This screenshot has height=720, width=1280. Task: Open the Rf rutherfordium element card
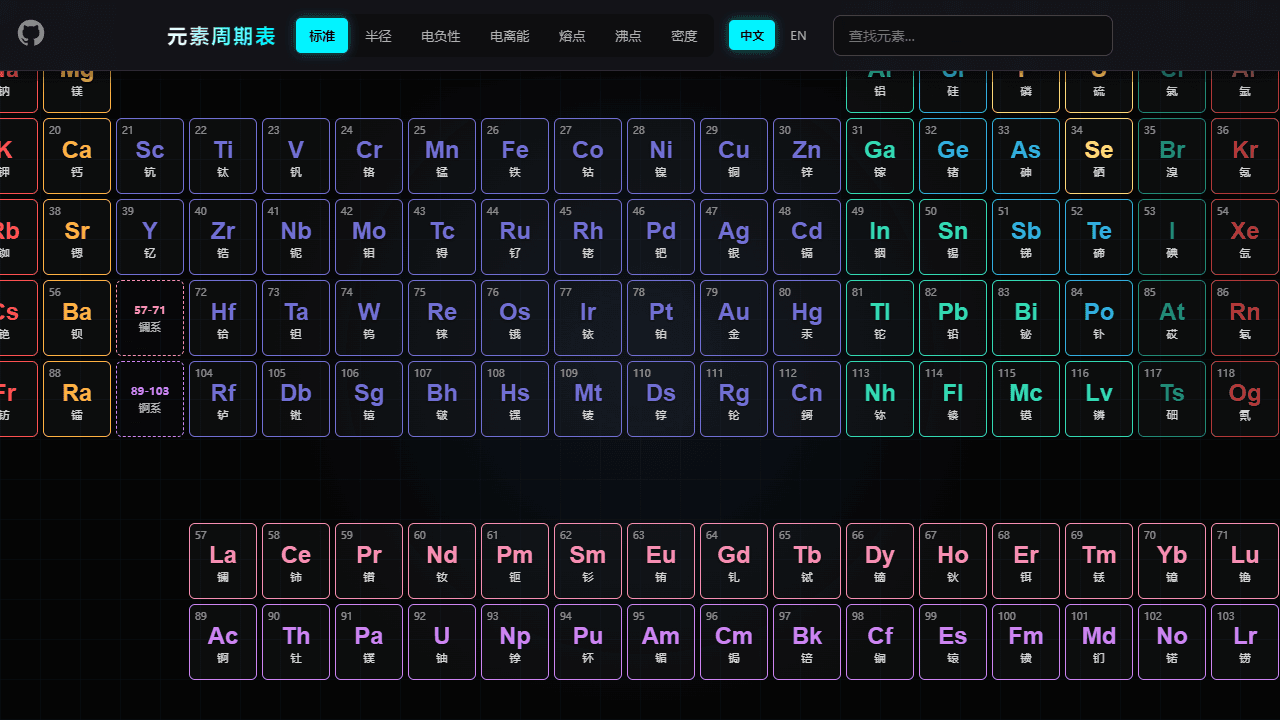click(223, 399)
